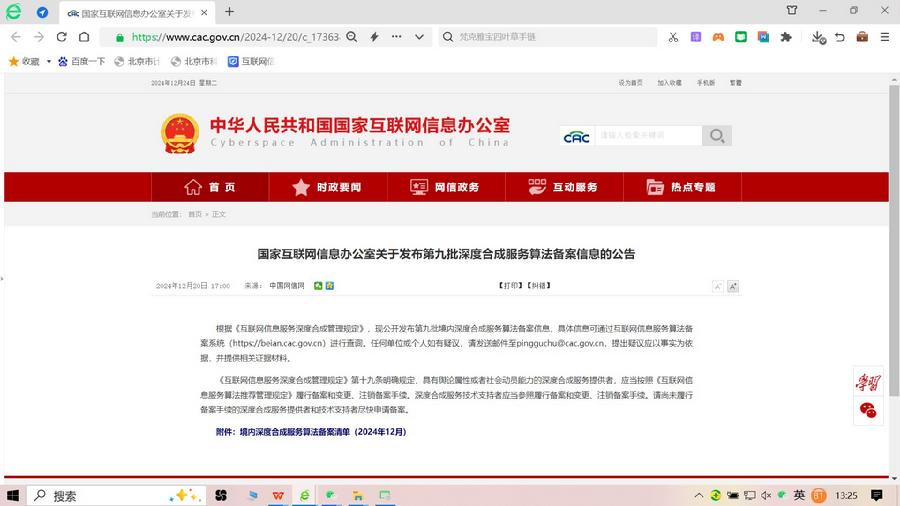Open the 手机版 mobile version link
The height and width of the screenshot is (506, 900).
tap(705, 83)
